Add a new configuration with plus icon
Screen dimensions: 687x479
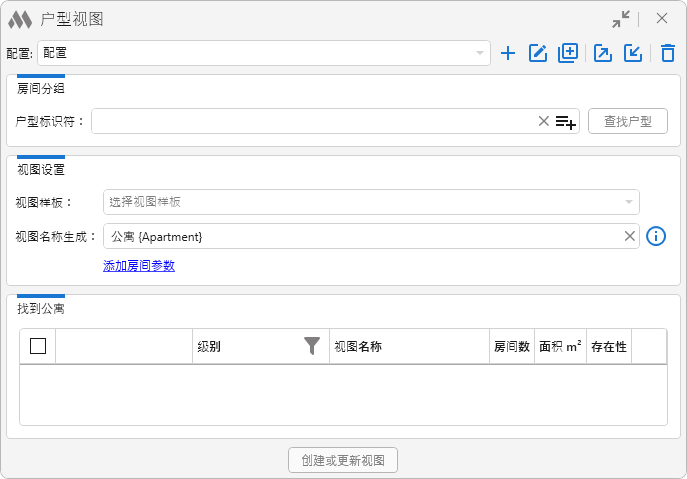tap(508, 53)
